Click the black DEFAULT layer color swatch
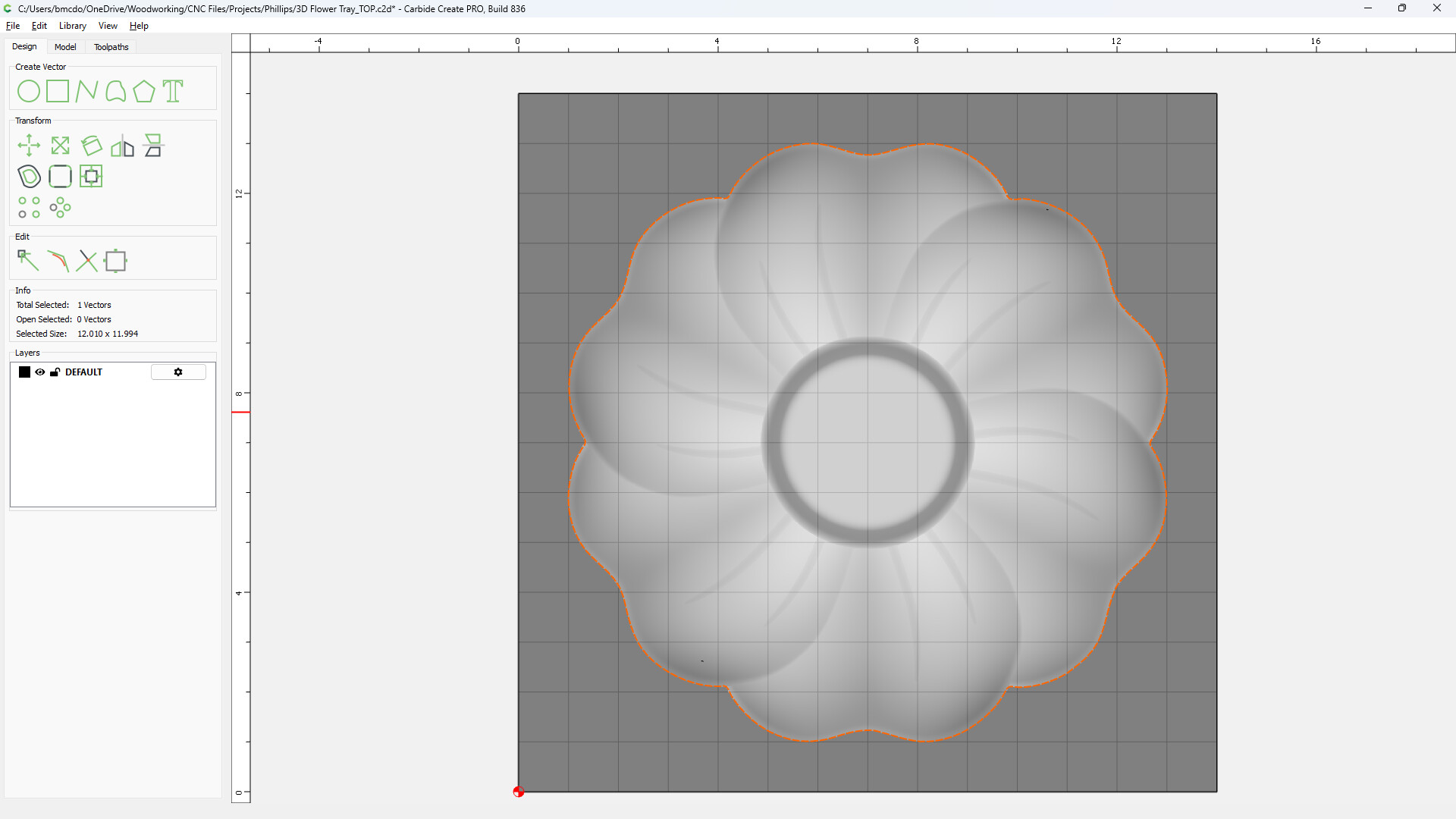The image size is (1456, 819). tap(25, 372)
